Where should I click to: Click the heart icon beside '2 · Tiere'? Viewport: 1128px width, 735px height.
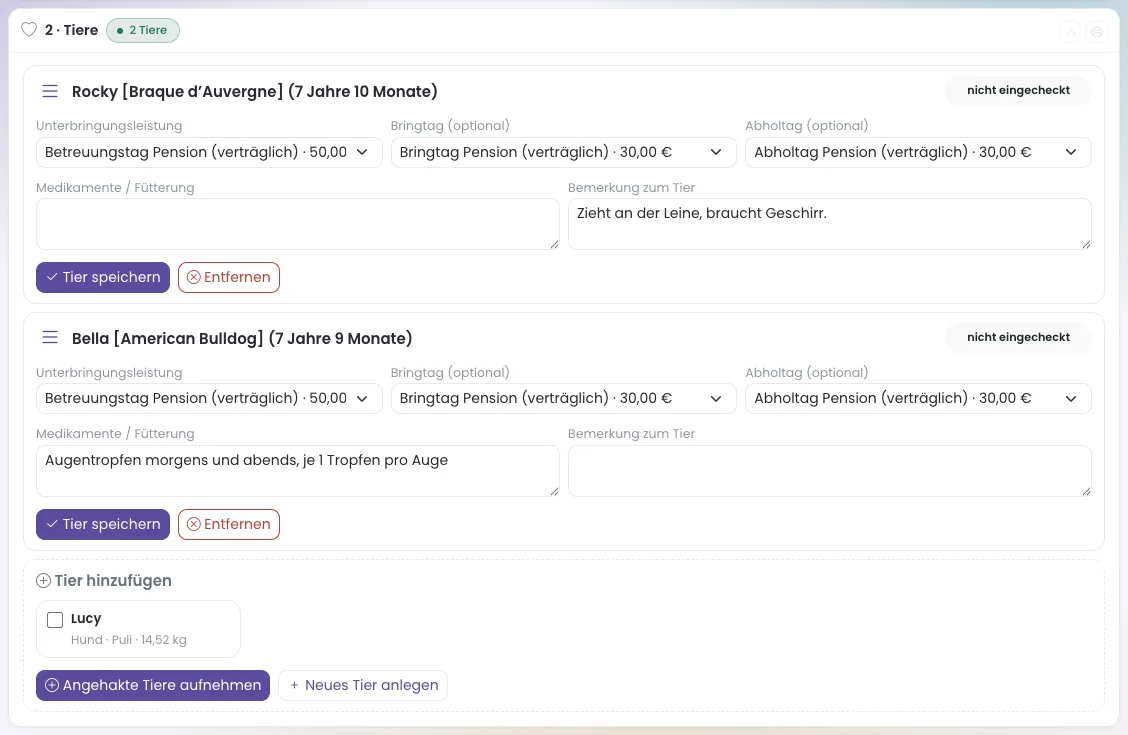tap(29, 29)
